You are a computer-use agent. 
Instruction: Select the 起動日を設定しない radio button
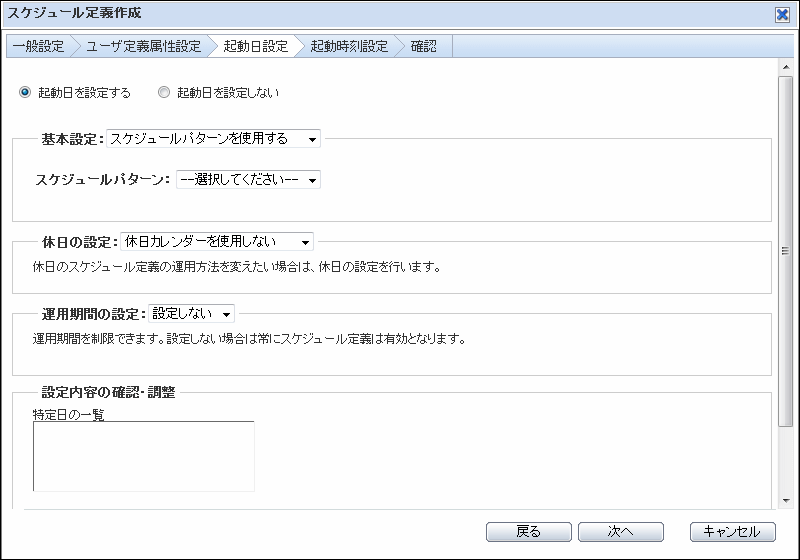(x=164, y=93)
